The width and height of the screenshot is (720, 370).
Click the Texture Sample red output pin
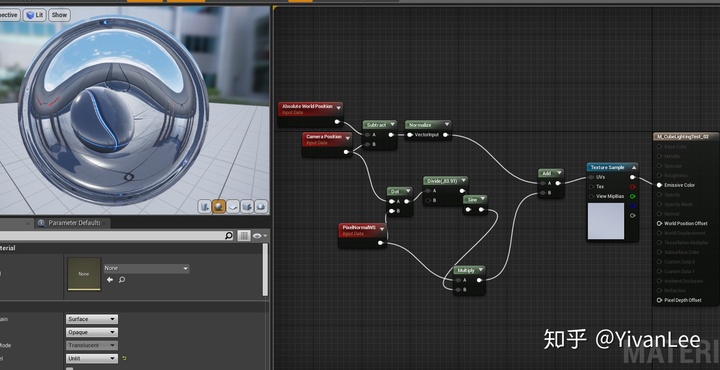[x=633, y=187]
